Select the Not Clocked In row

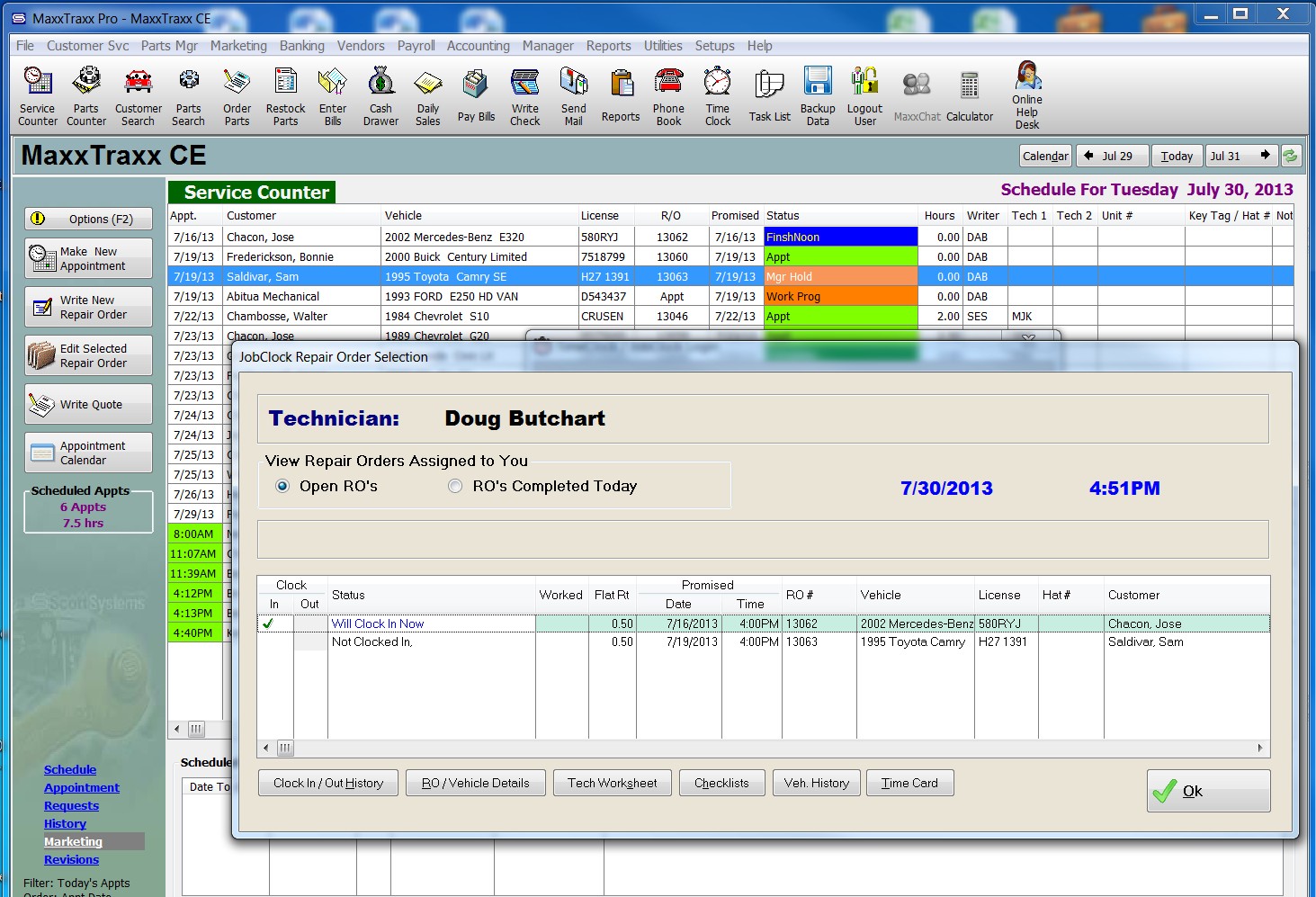point(763,641)
